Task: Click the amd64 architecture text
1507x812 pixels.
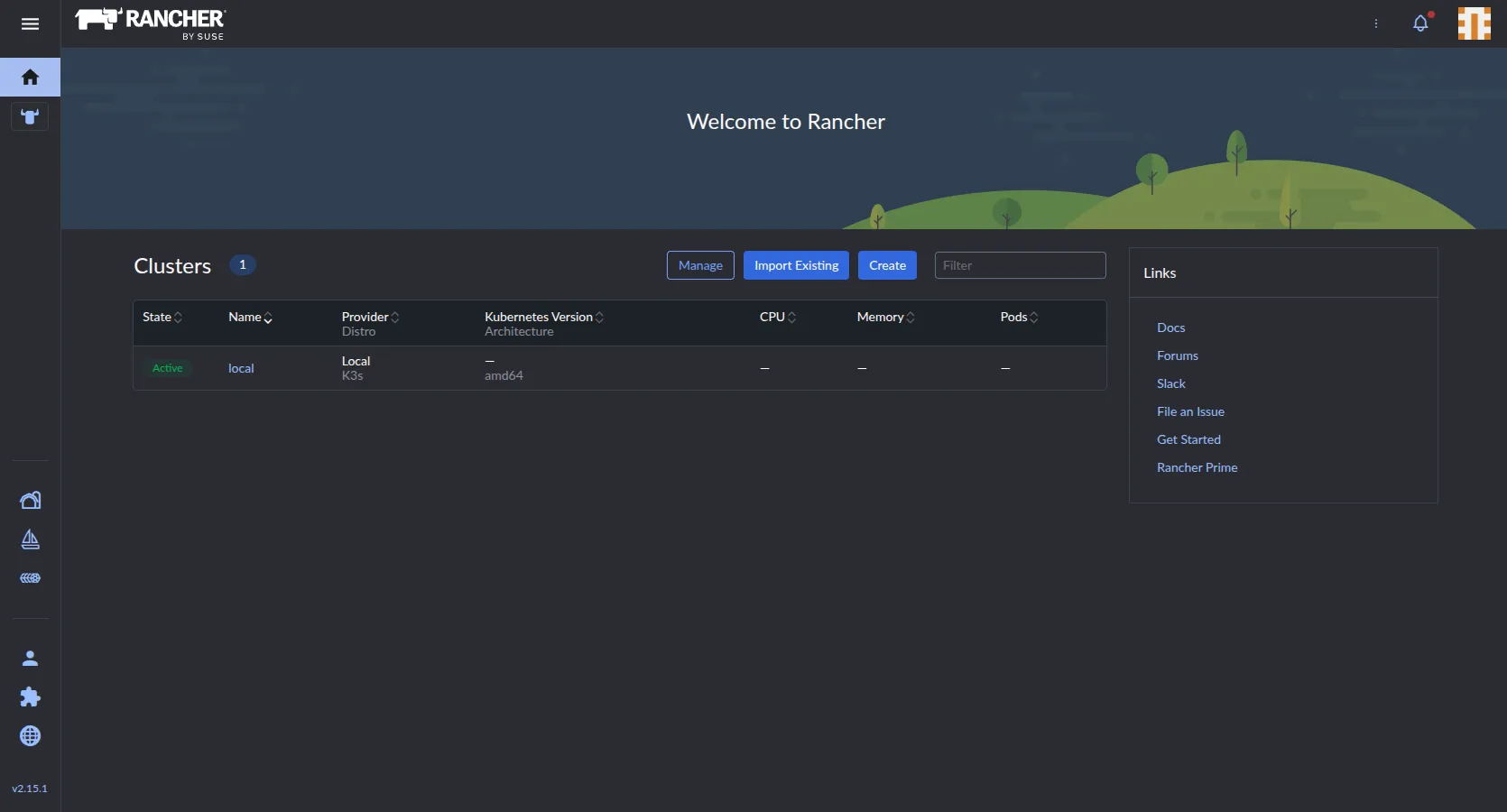Action: click(504, 375)
